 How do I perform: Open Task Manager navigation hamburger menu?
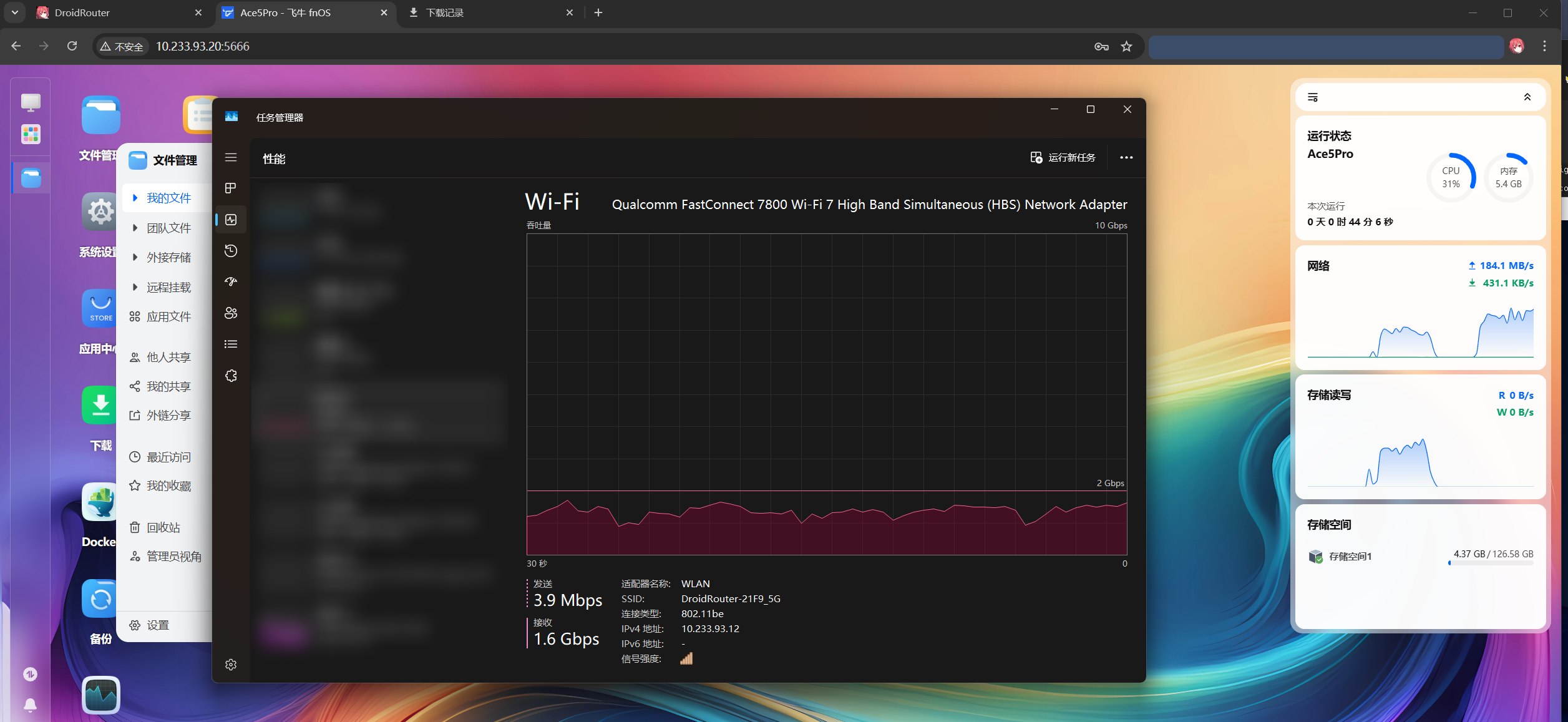[x=231, y=157]
